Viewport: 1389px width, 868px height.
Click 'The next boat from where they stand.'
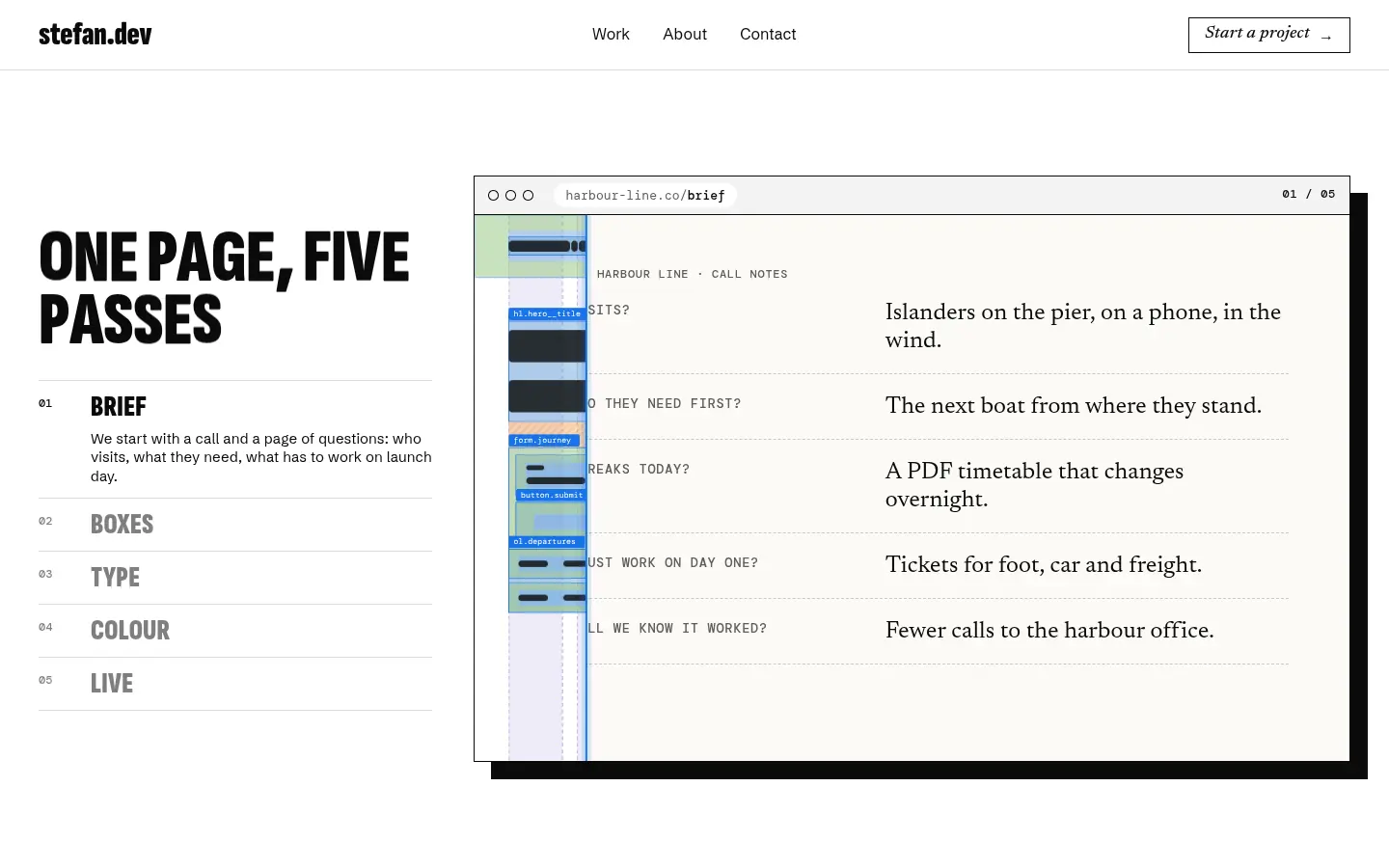click(x=1074, y=405)
